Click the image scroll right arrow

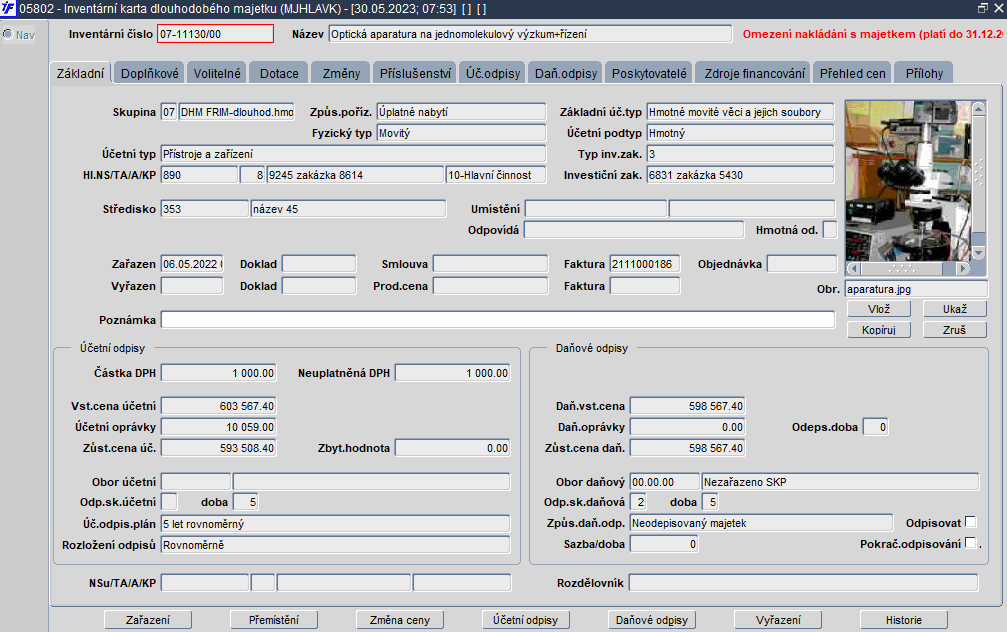963,269
